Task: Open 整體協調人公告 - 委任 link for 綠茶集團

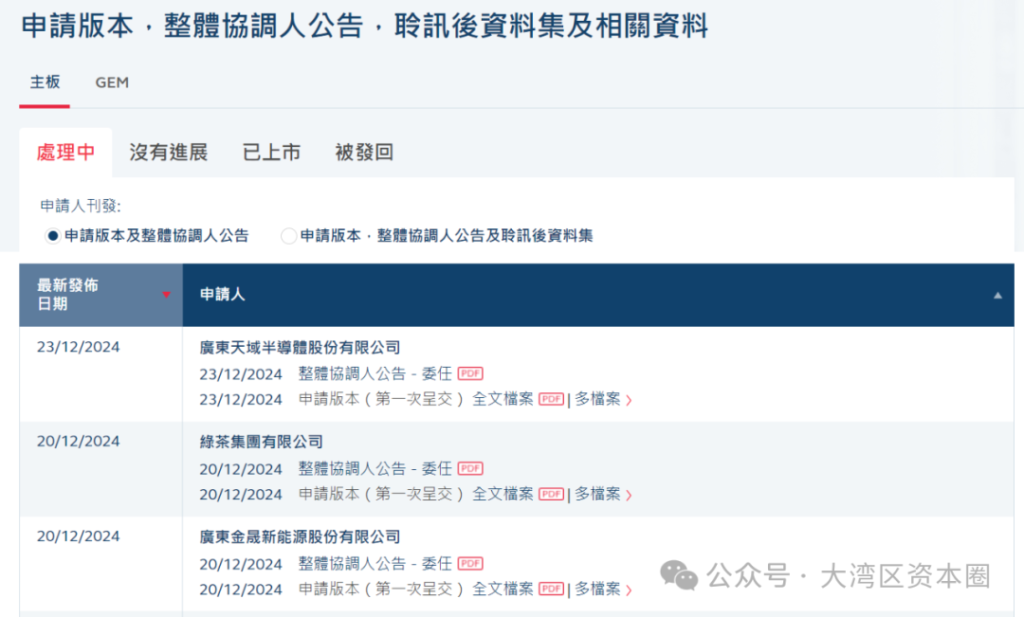Action: pos(375,468)
